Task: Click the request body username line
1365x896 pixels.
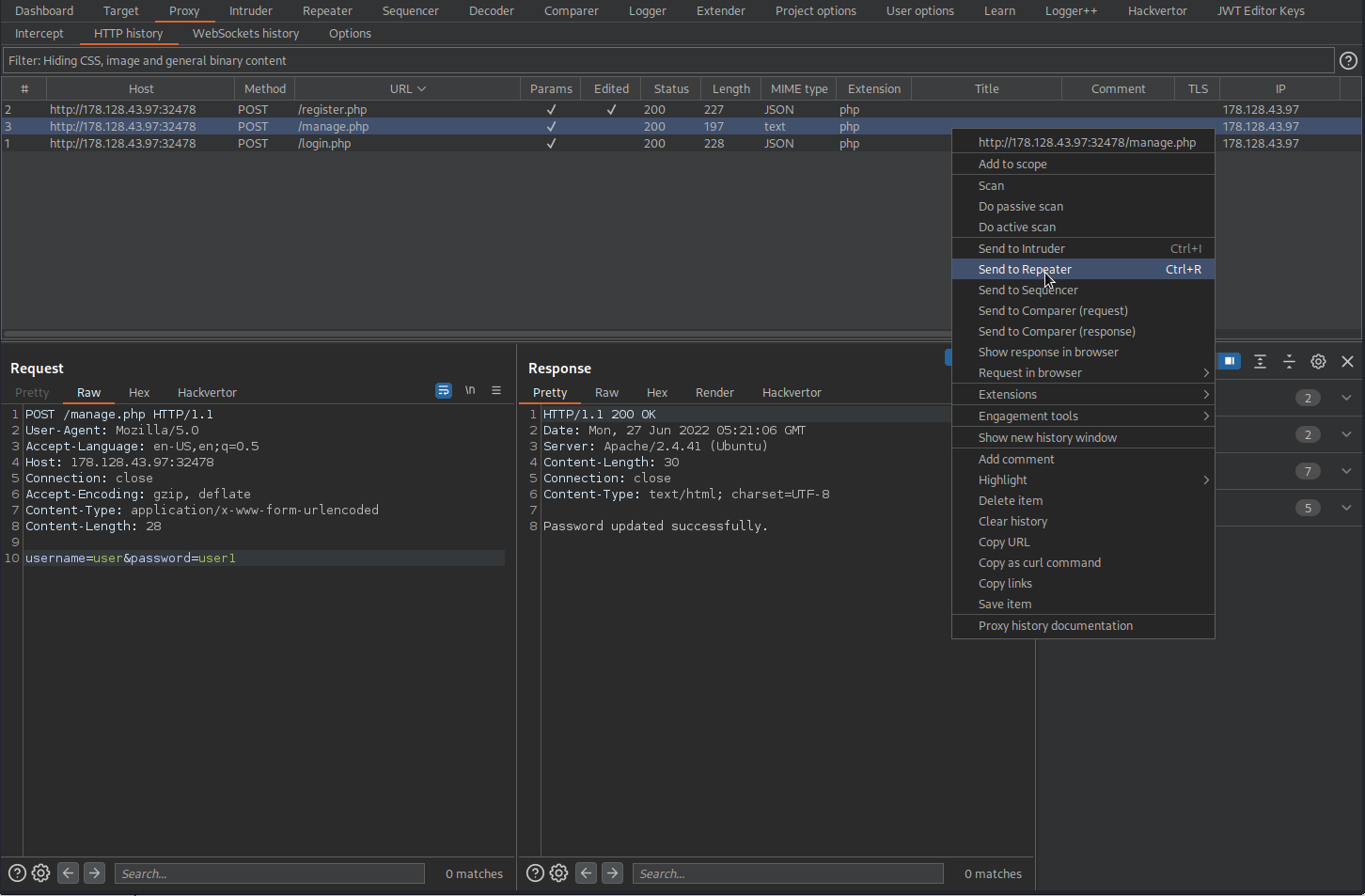Action: coord(265,558)
